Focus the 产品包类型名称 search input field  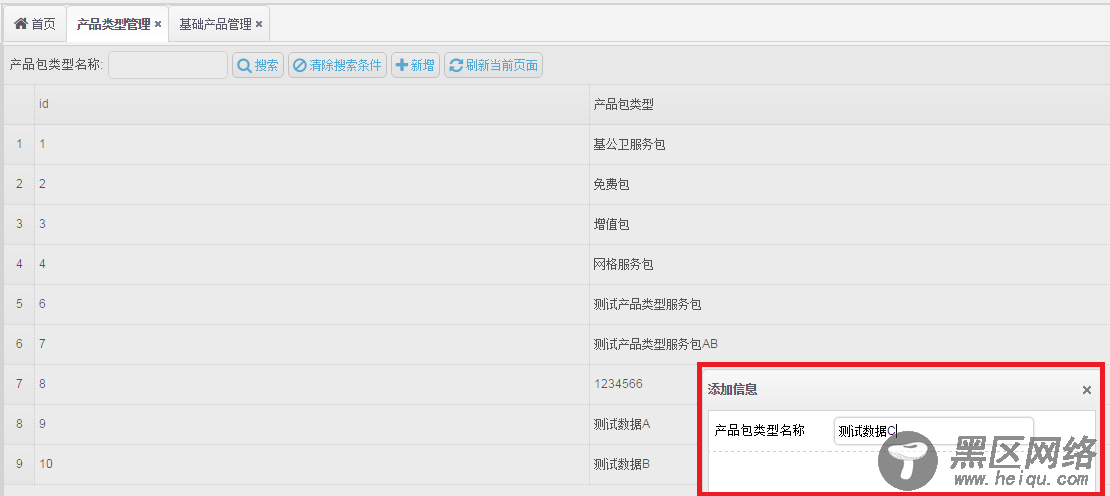click(x=168, y=65)
